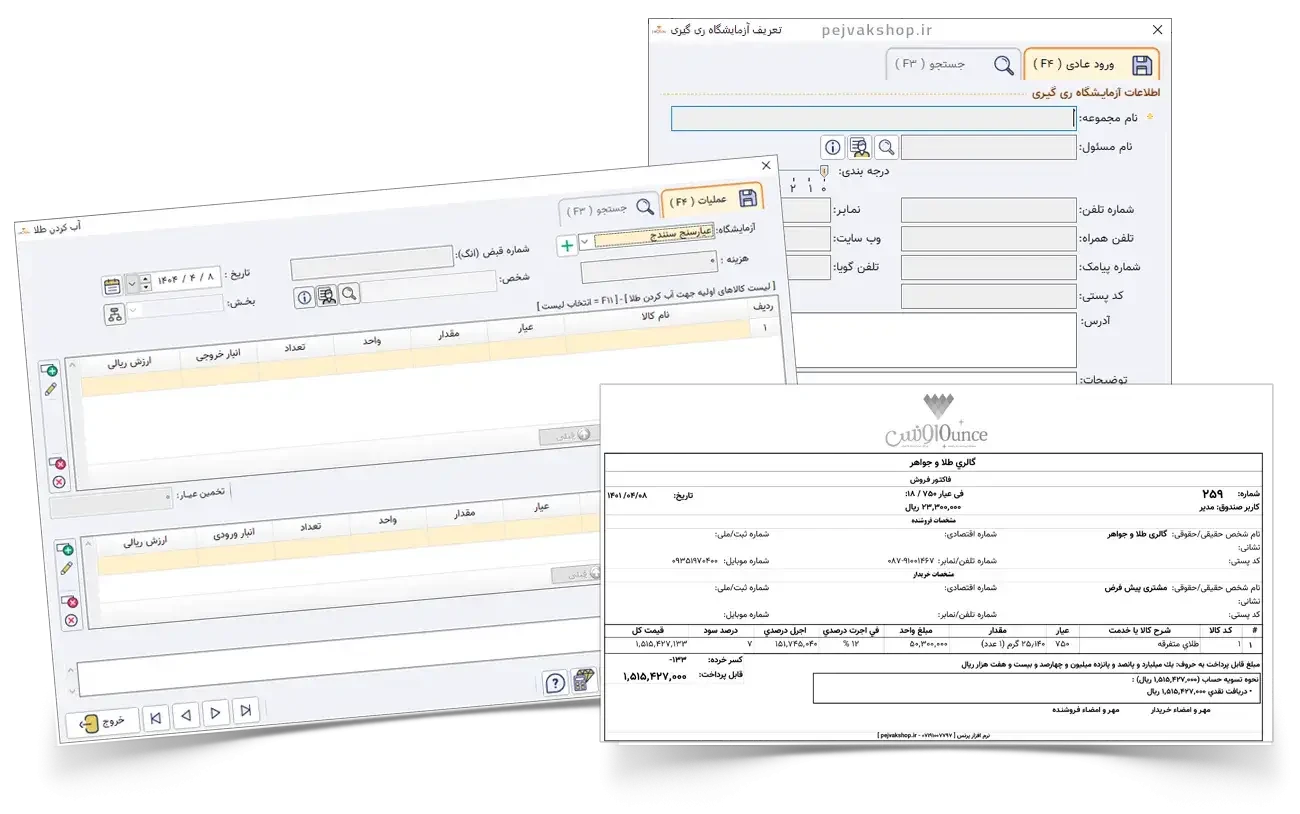Open the help question mark icon
This screenshot has width=1300, height=814.
click(x=555, y=683)
